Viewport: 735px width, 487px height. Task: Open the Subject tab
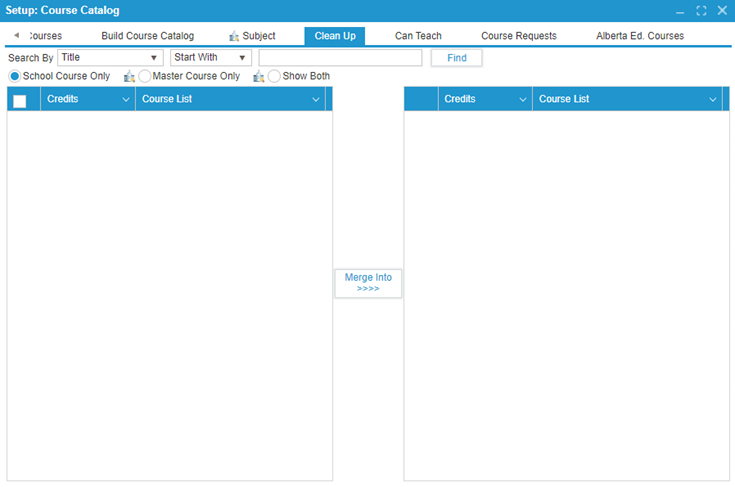pyautogui.click(x=252, y=36)
